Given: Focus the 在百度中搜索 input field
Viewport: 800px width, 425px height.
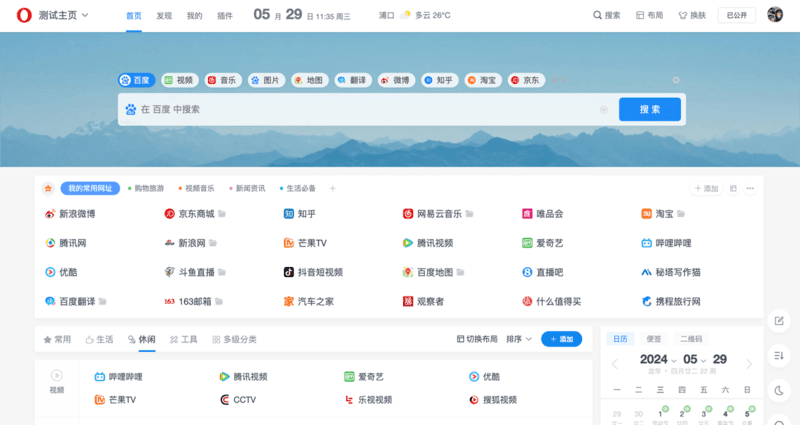Looking at the screenshot, I should (367, 109).
